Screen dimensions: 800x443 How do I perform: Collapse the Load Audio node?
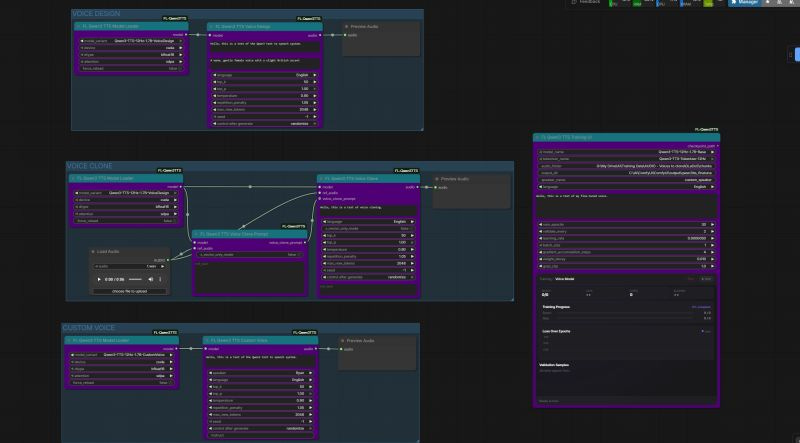pyautogui.click(x=92, y=252)
